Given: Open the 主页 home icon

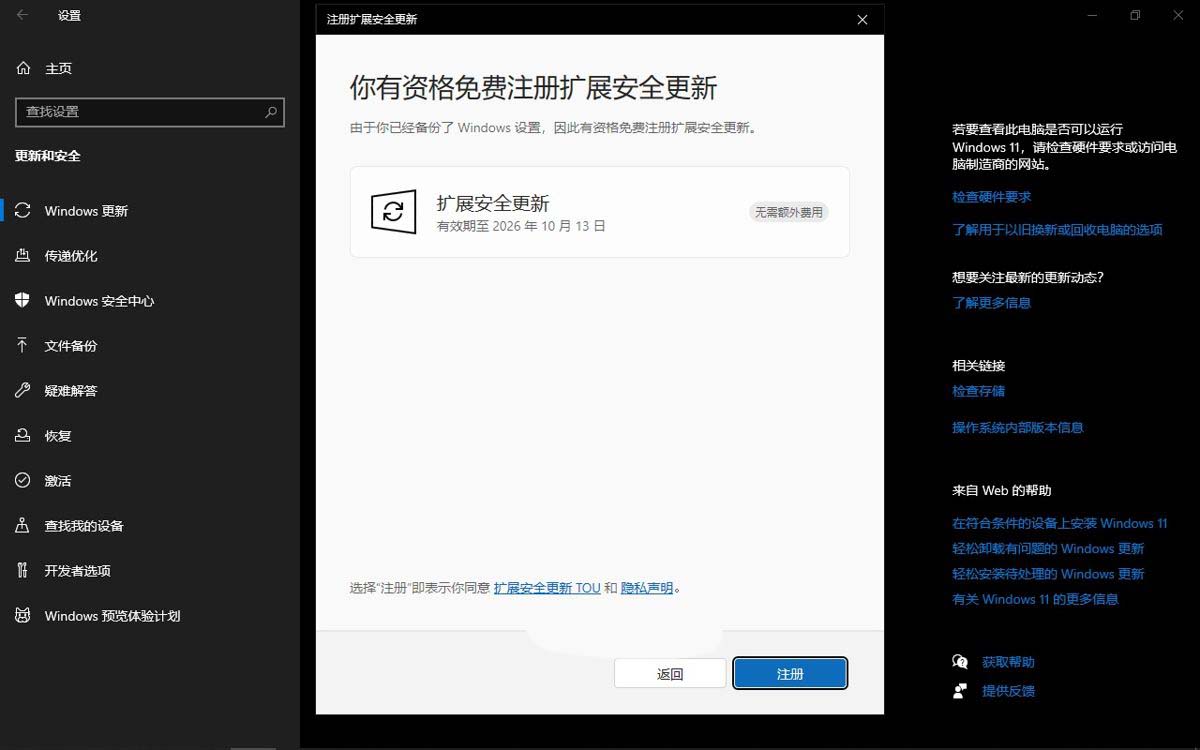Looking at the screenshot, I should click(x=23, y=68).
